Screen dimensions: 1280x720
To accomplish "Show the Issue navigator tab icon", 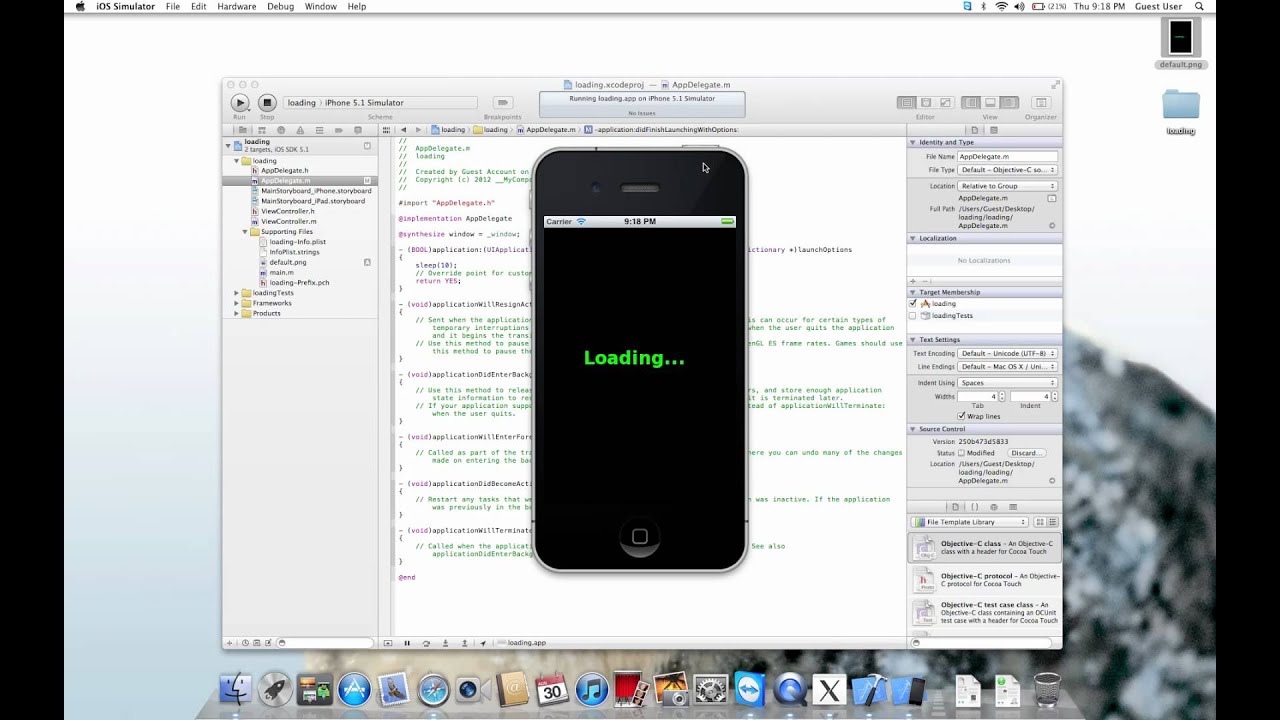I will coord(301,130).
